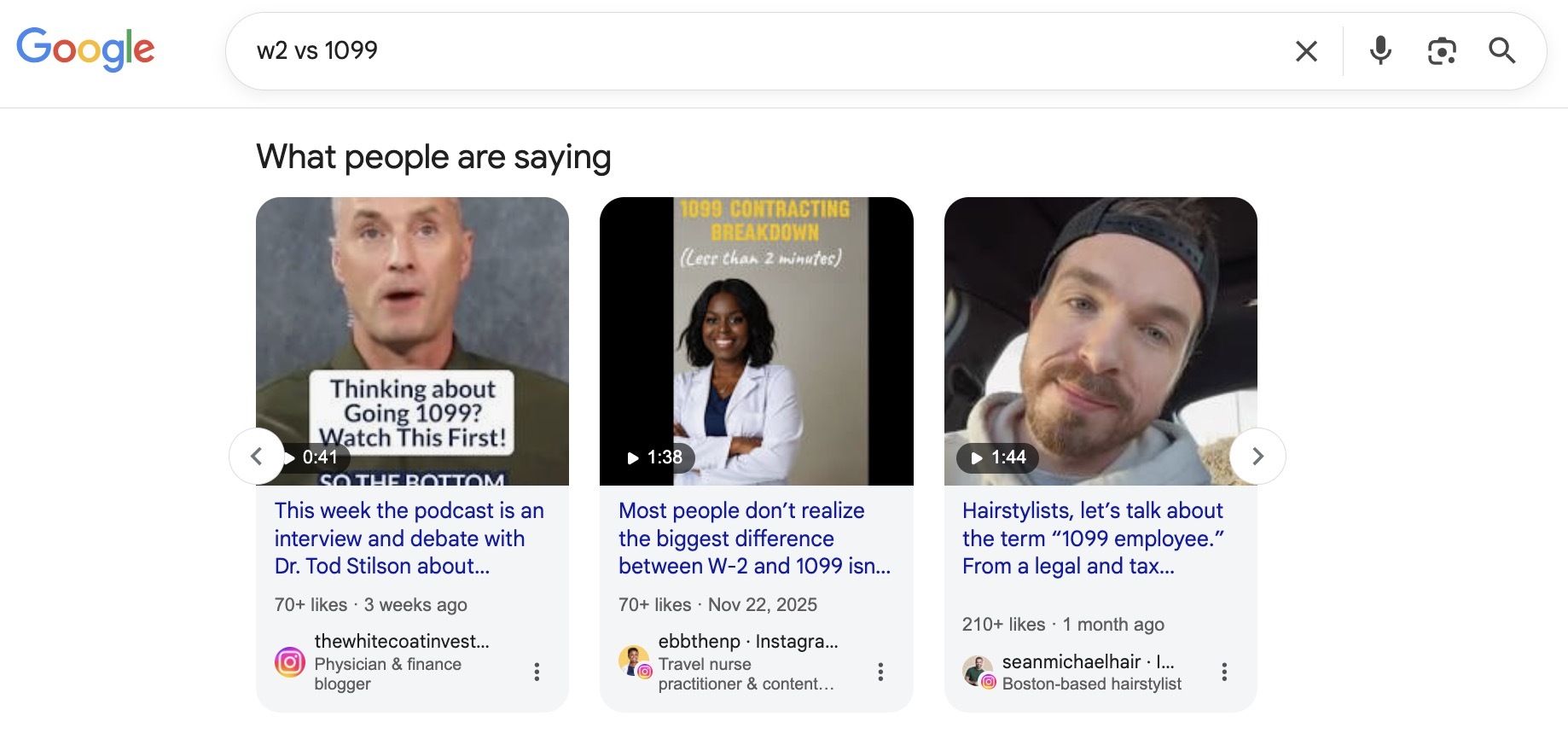
Task: Select the 'ebbthenp · Instagra...' account name
Action: (748, 641)
